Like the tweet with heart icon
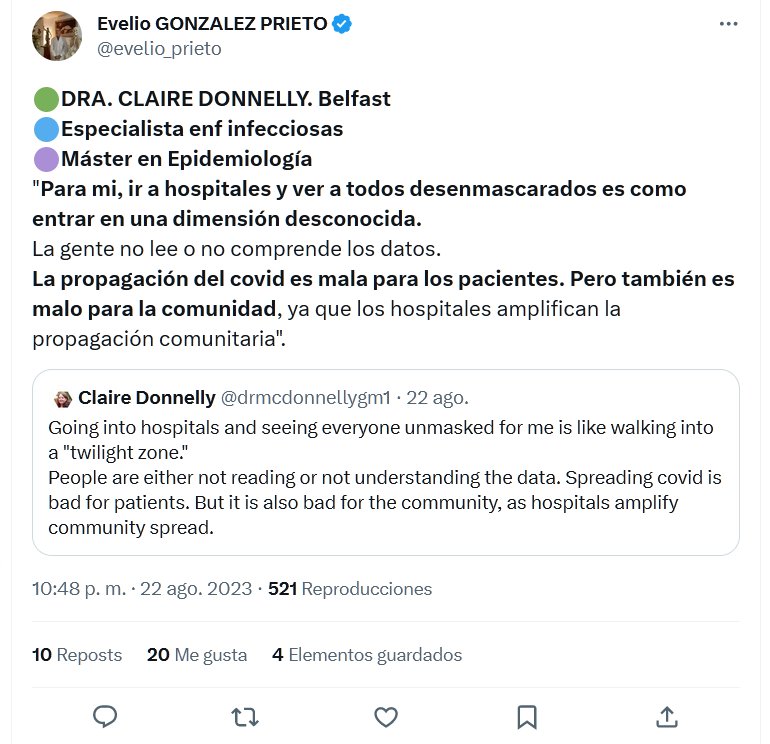 386,716
